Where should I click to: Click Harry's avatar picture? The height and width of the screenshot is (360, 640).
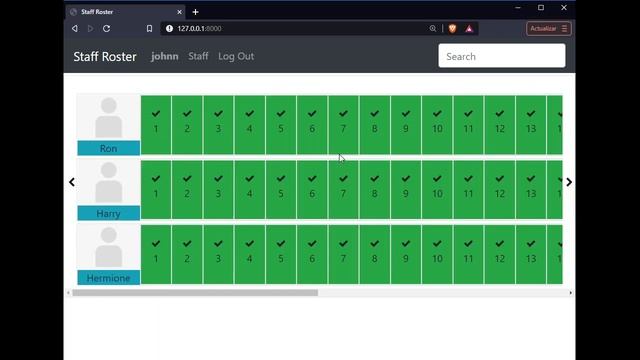coord(109,182)
